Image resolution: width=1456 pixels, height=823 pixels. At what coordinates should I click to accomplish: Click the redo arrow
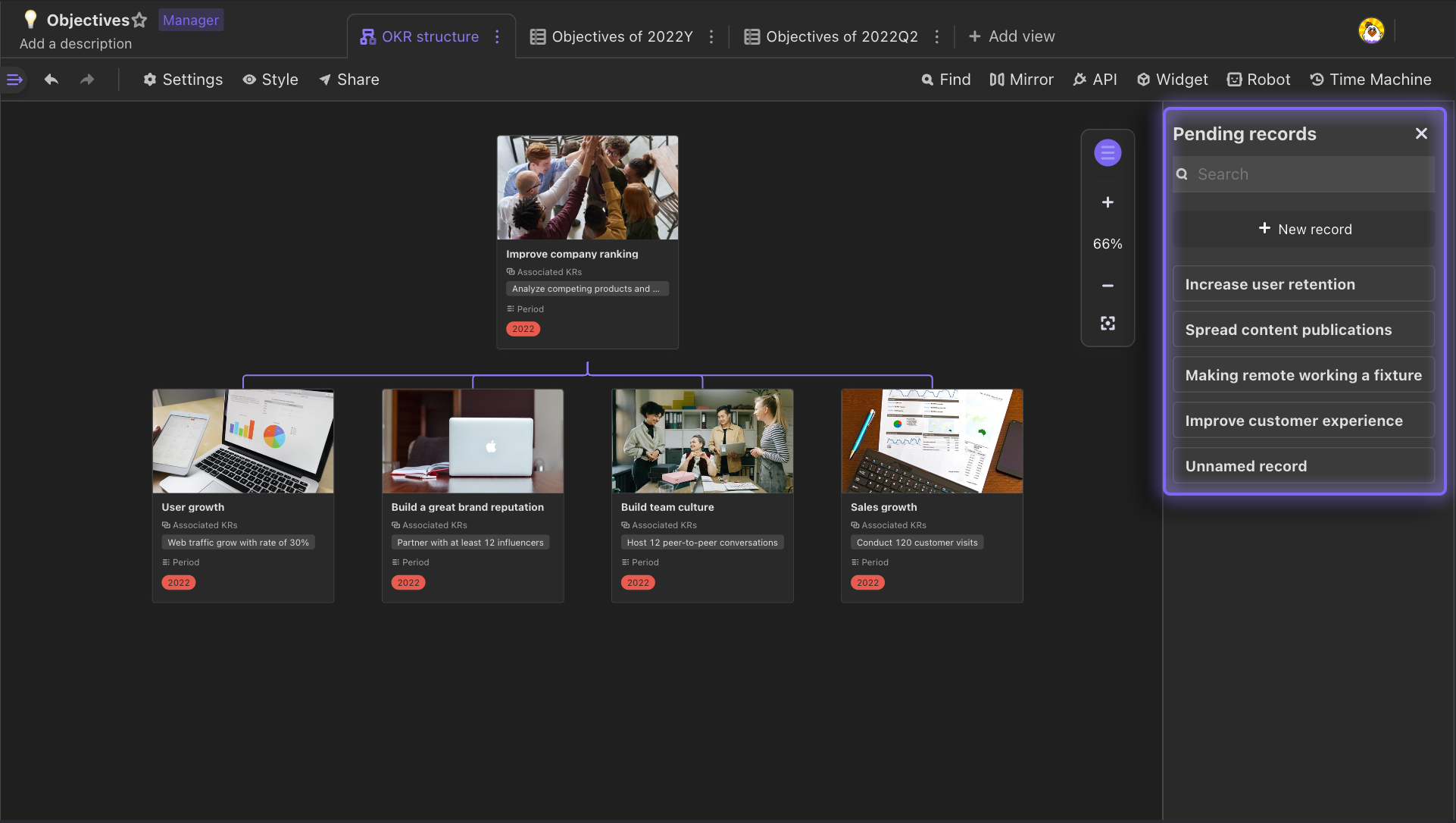88,80
